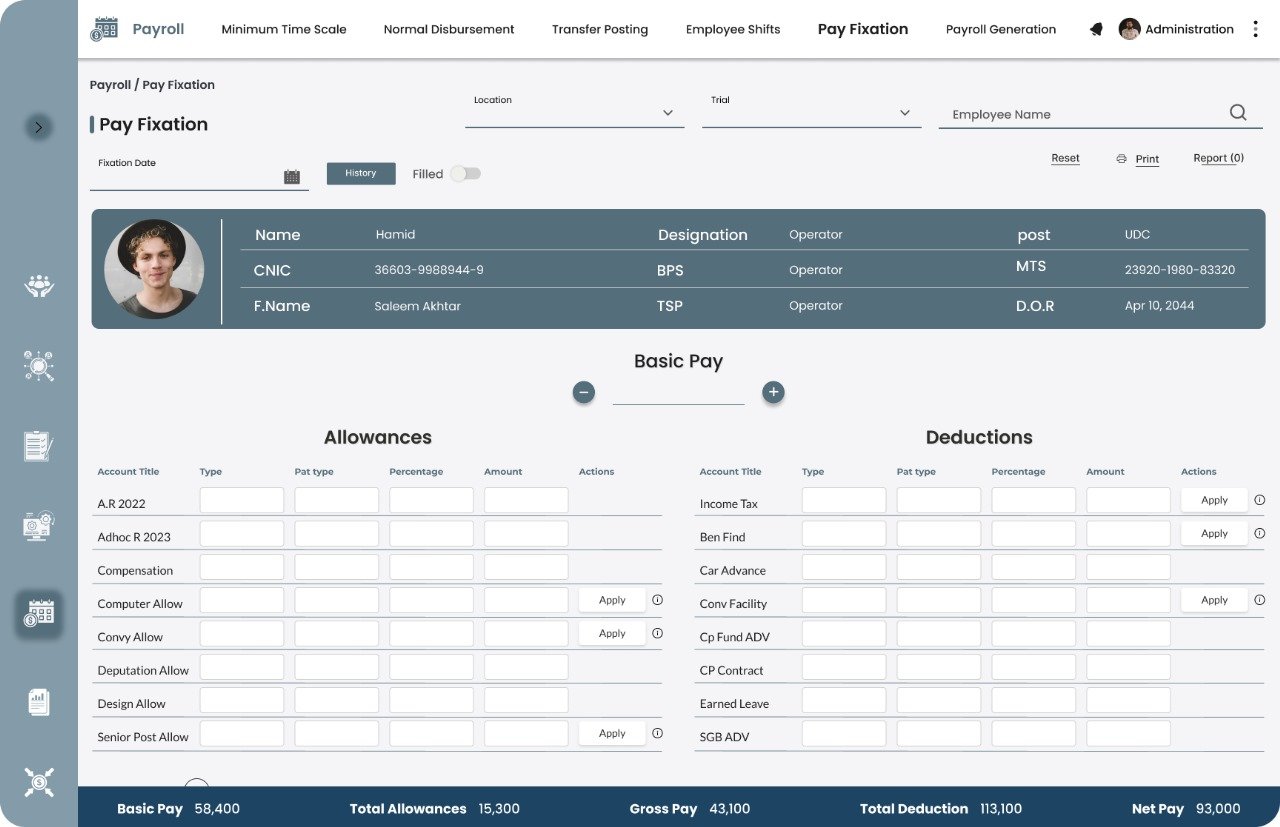Click Cp Fund ADV Amount field
This screenshot has height=827, width=1280.
pyautogui.click(x=1128, y=633)
